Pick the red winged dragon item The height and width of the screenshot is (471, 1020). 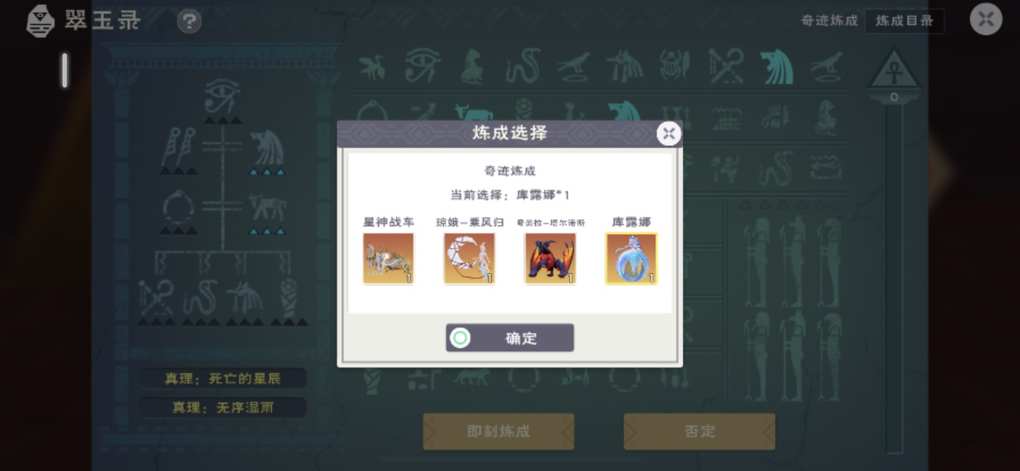(550, 258)
